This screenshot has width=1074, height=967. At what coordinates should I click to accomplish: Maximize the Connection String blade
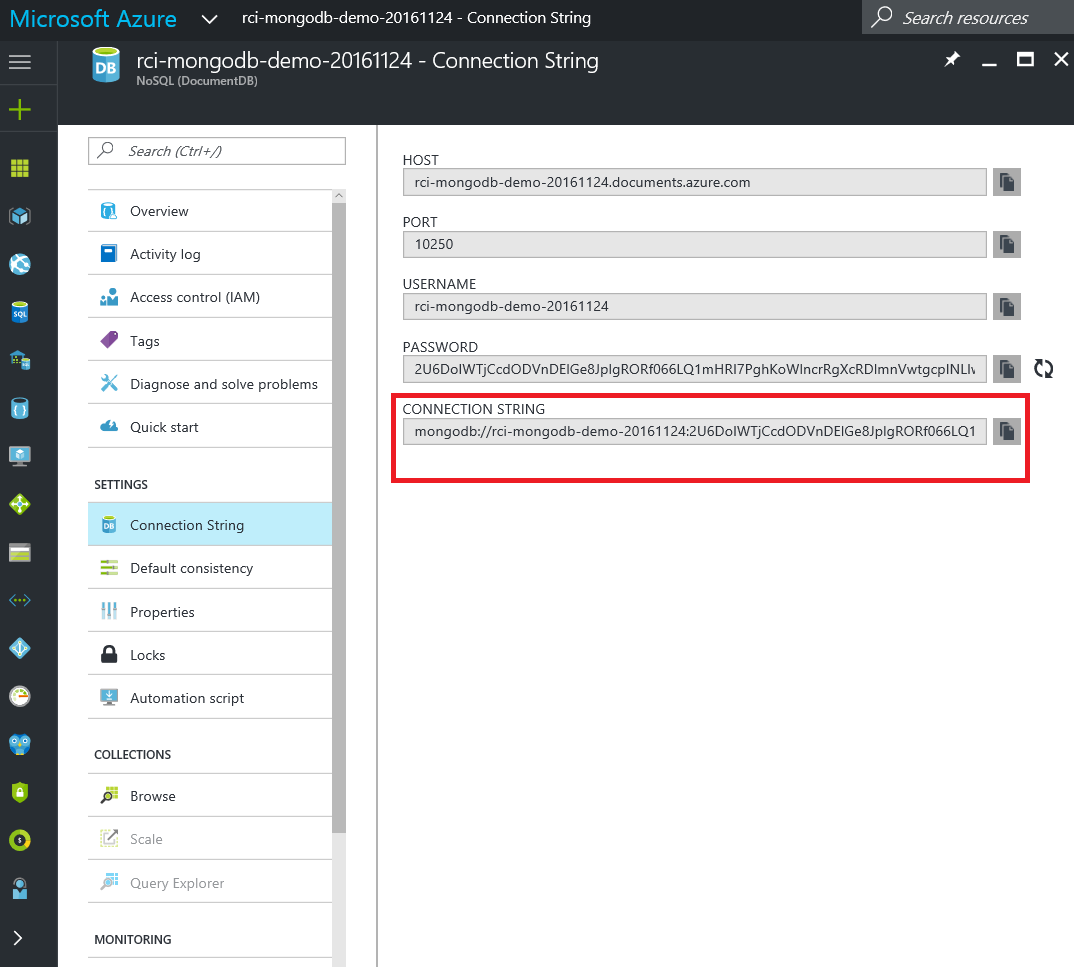coord(1025,60)
